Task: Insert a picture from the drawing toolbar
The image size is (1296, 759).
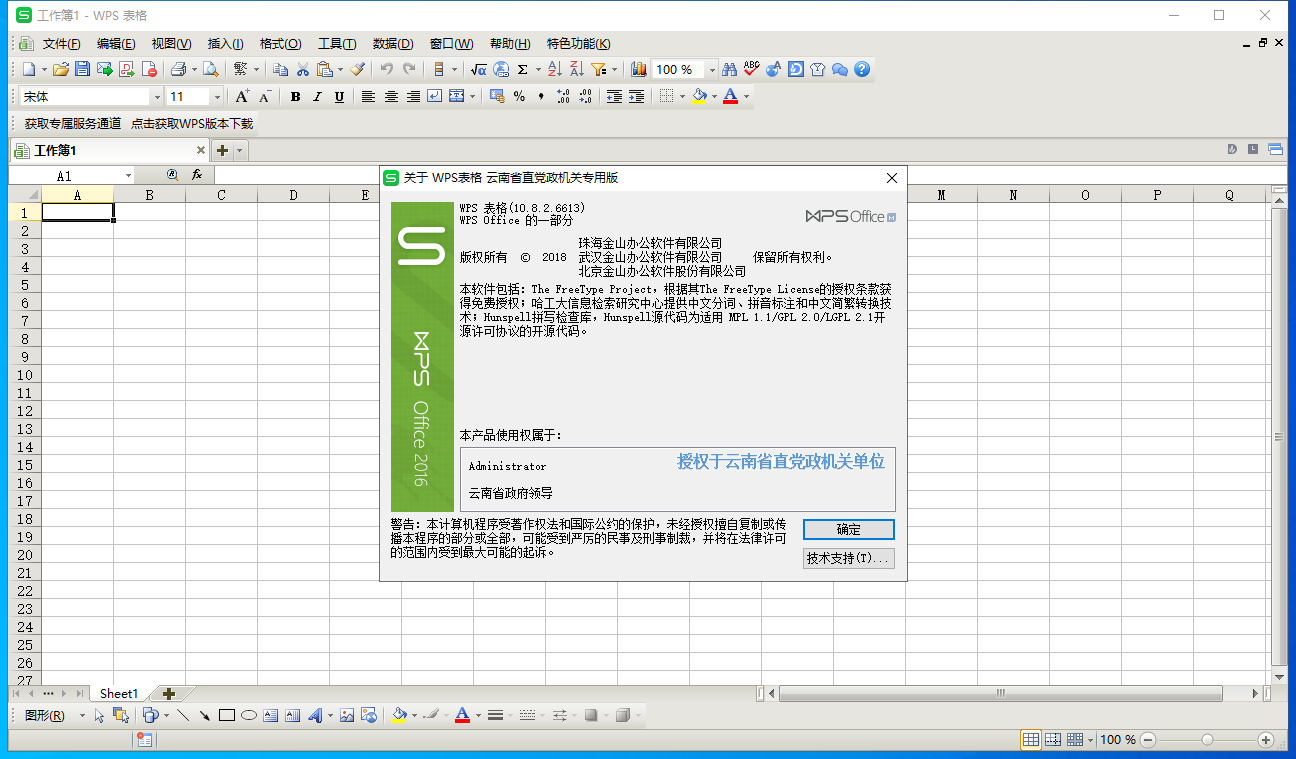Action: pyautogui.click(x=347, y=715)
